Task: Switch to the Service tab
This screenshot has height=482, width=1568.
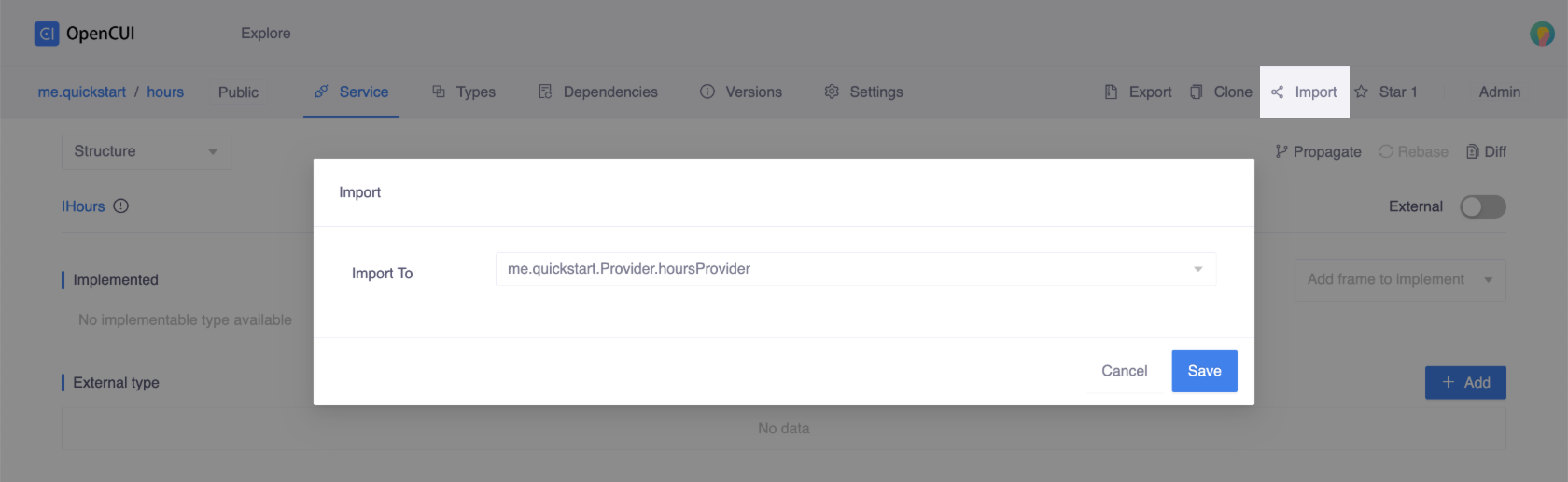Action: pyautogui.click(x=351, y=92)
